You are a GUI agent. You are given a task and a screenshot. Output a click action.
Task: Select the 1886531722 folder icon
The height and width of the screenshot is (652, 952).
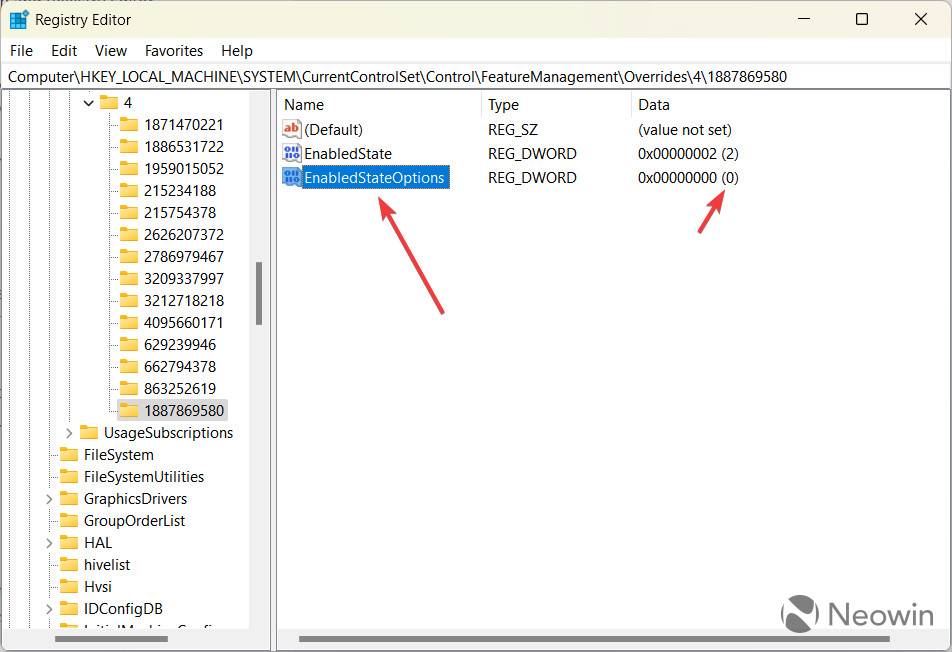tap(129, 146)
